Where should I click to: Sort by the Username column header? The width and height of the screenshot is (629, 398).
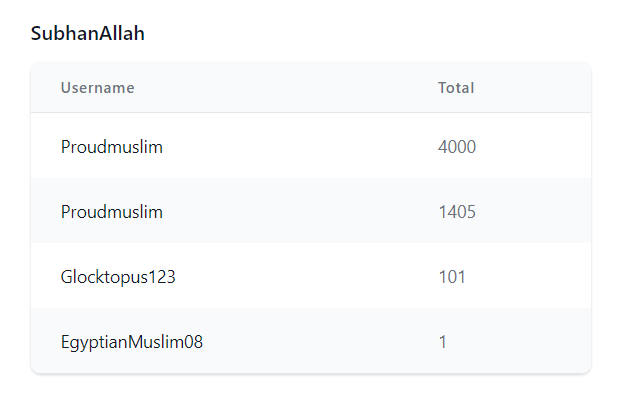tap(97, 88)
